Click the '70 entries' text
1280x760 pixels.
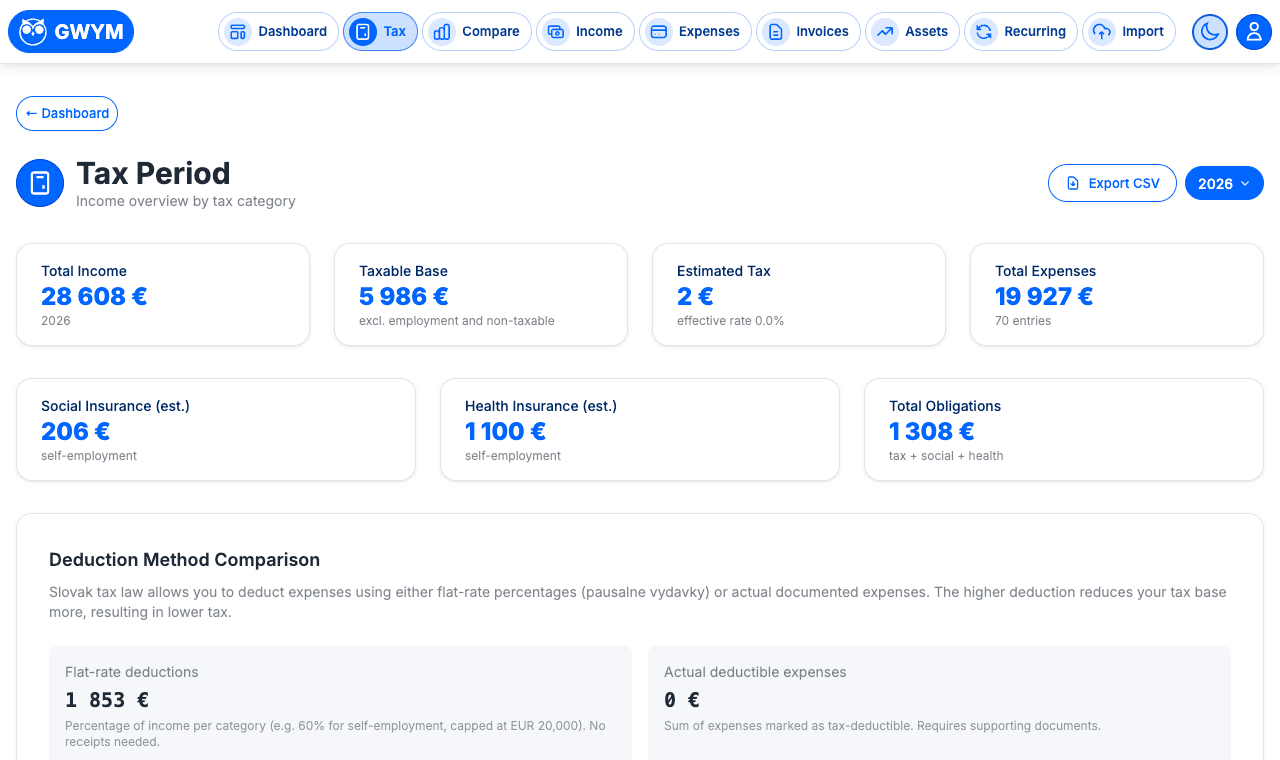click(x=1023, y=321)
